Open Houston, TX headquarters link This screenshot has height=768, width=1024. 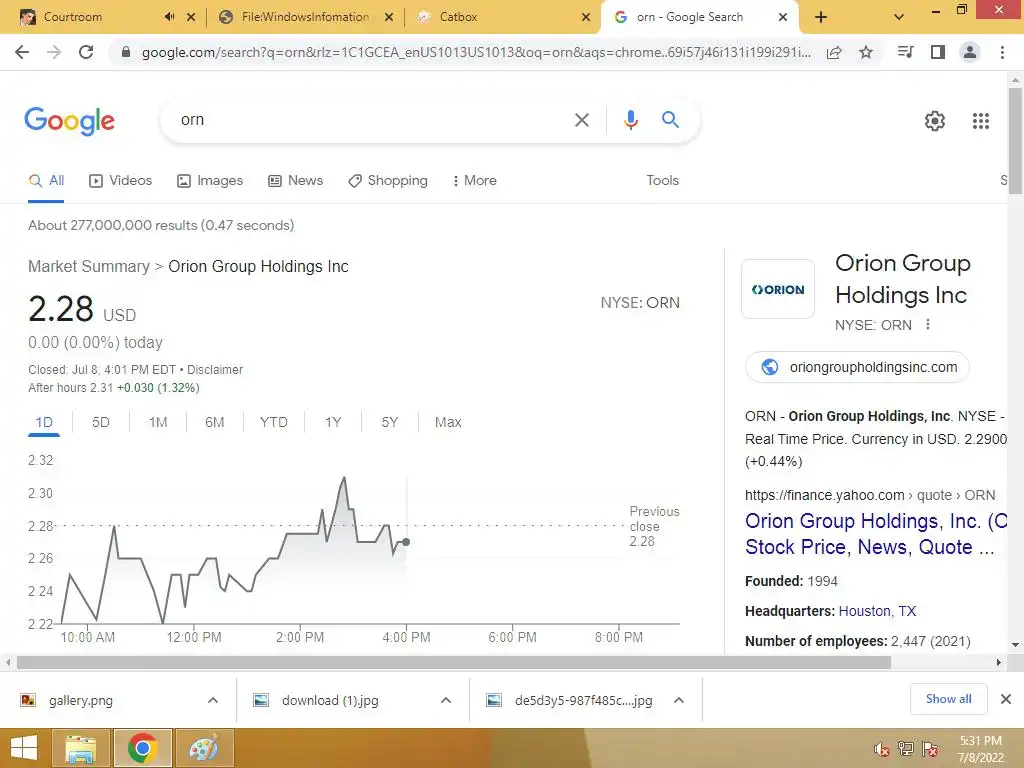point(877,611)
